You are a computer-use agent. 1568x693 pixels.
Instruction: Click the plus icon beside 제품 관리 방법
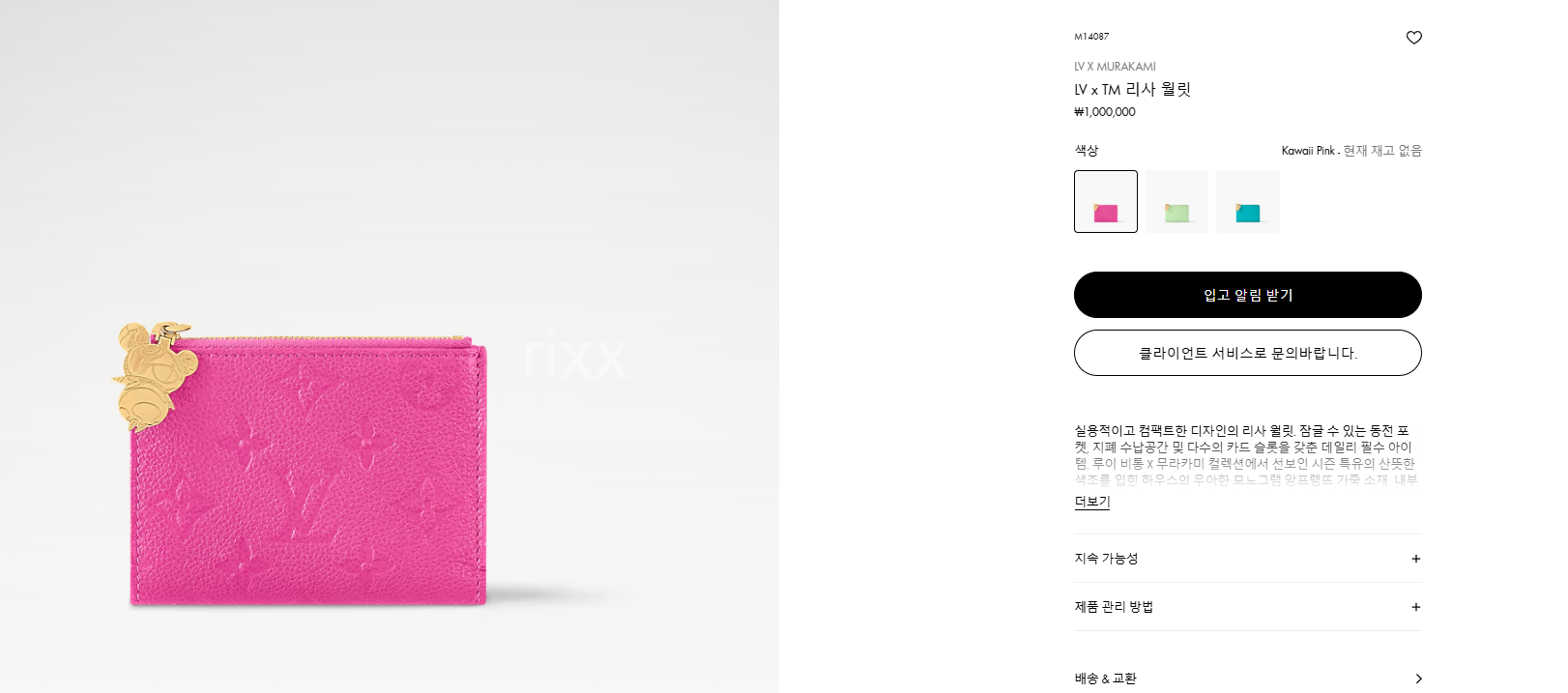(x=1416, y=607)
